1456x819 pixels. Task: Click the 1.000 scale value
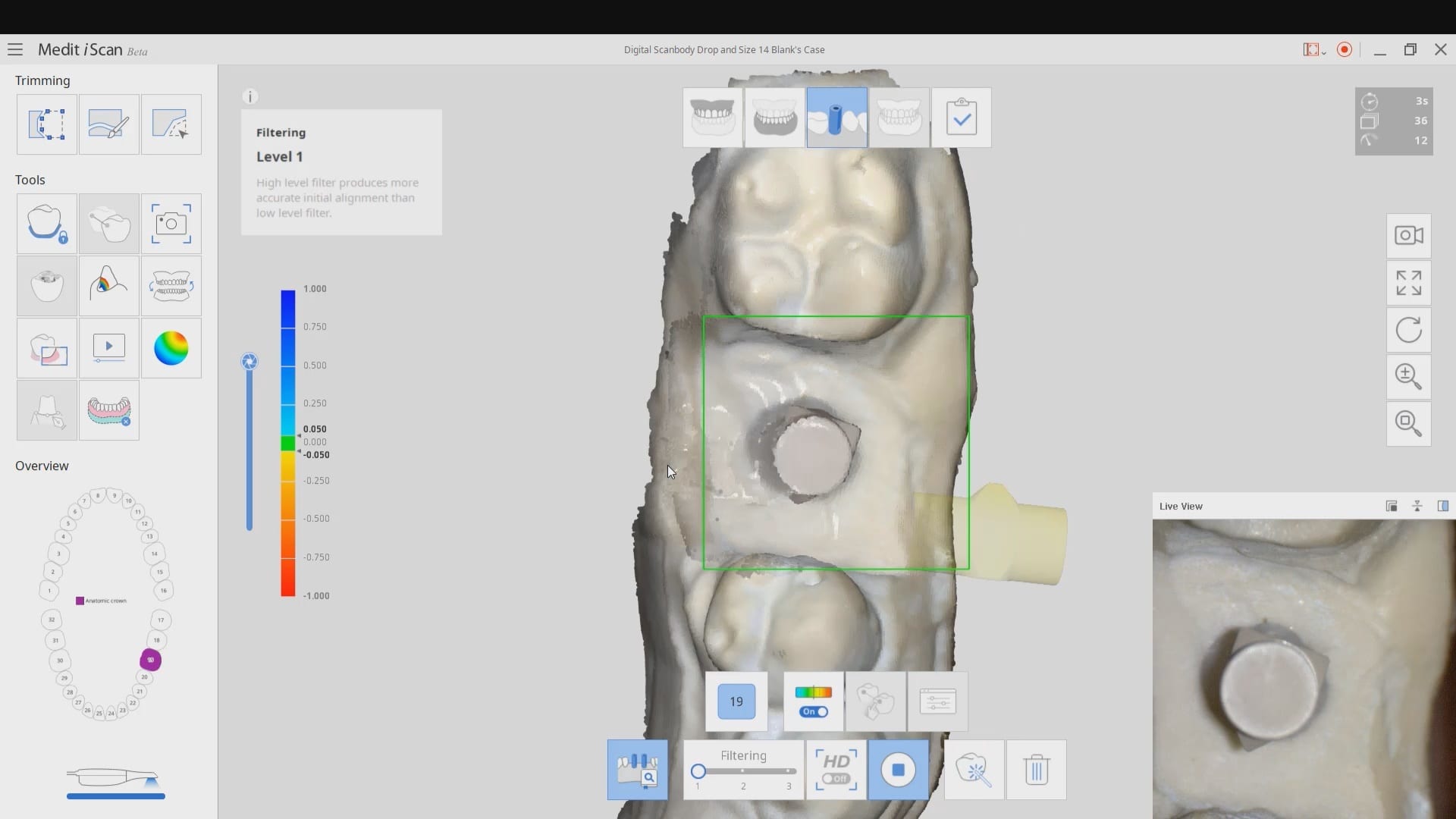point(315,289)
